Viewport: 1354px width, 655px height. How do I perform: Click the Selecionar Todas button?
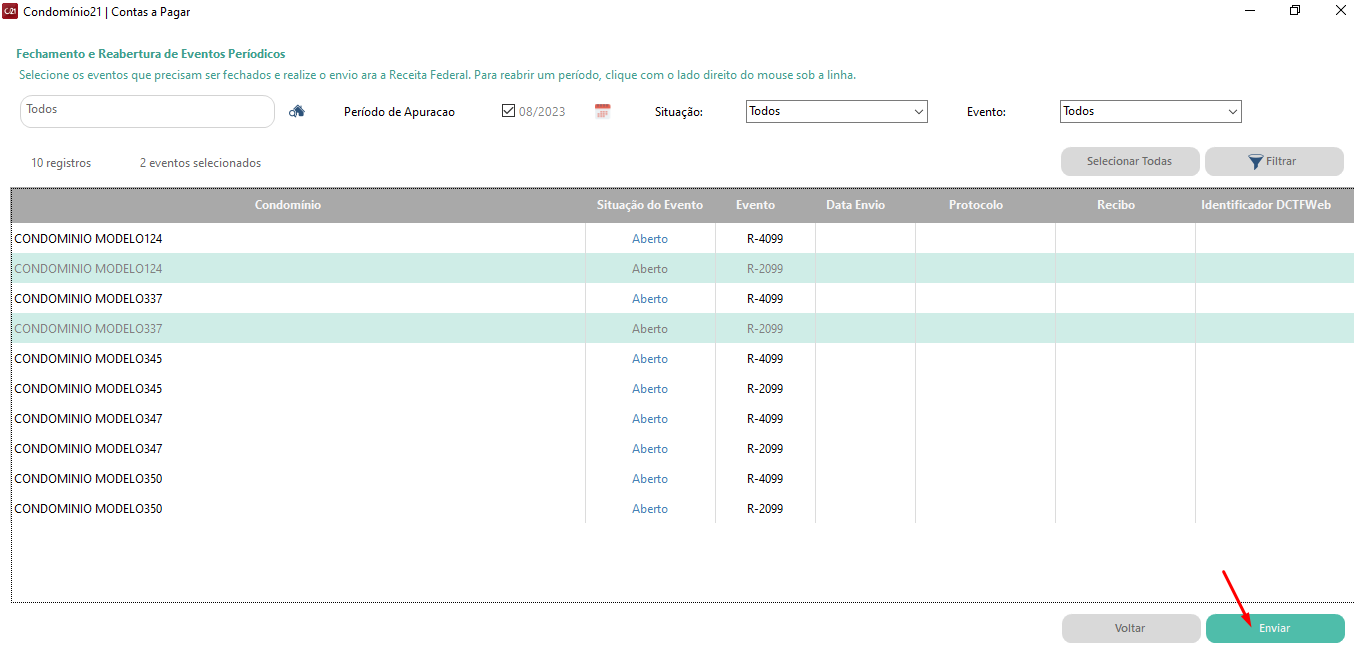pos(1130,161)
